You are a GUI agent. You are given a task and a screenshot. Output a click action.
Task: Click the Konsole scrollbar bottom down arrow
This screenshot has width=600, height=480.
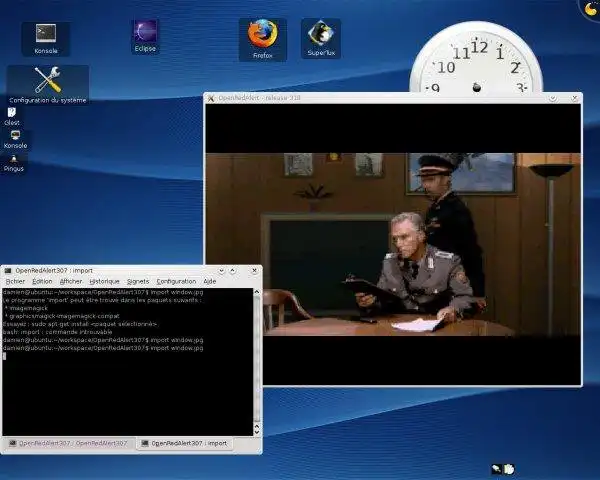point(257,432)
